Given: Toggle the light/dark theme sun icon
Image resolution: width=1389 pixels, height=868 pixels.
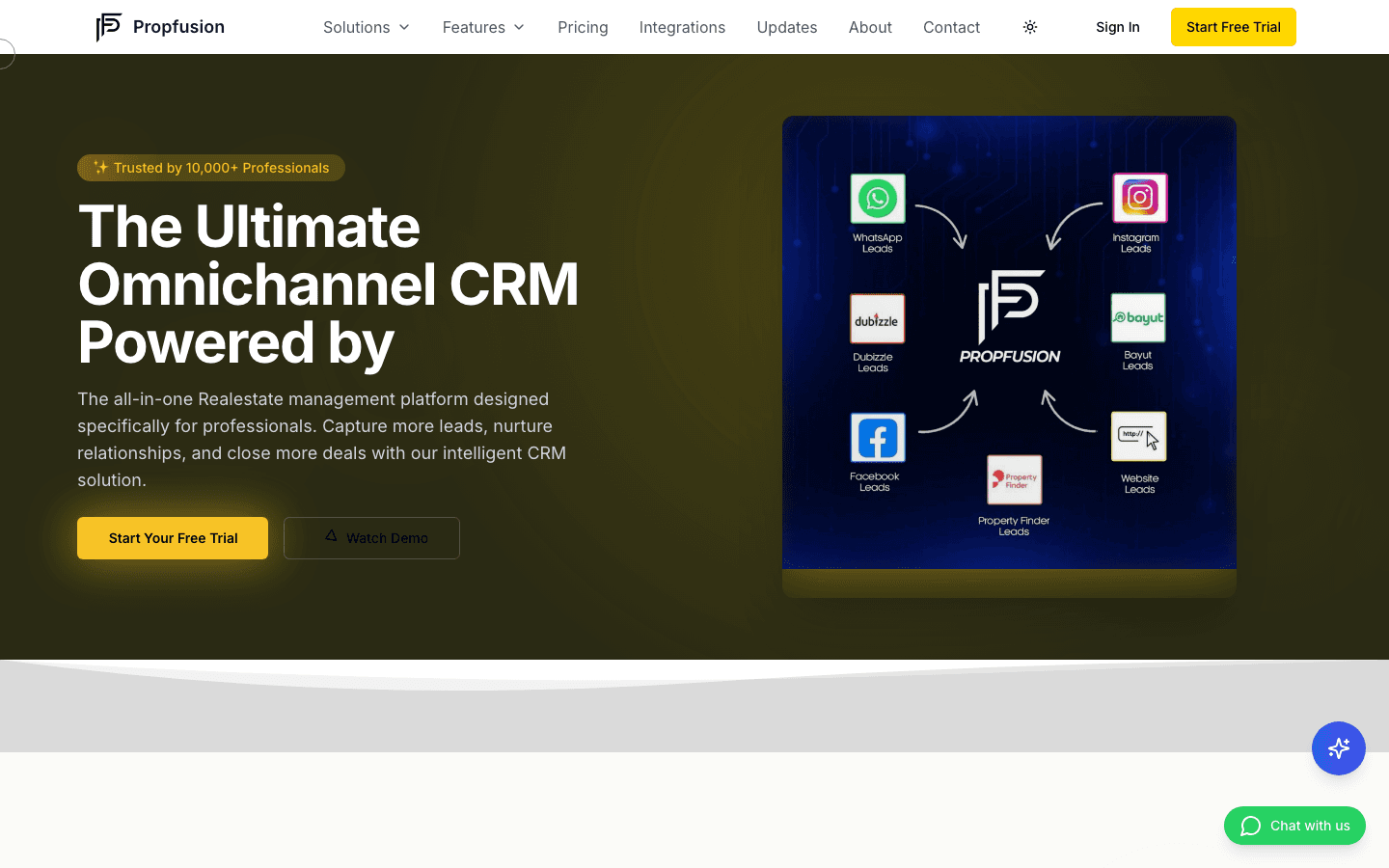Looking at the screenshot, I should 1030,27.
